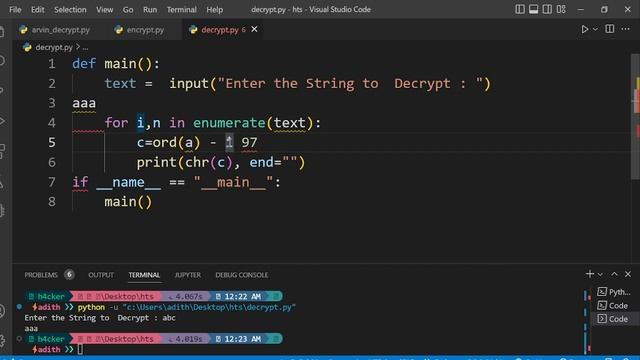The width and height of the screenshot is (640, 360).
Task: Click the '4.067s' duration segment in terminal
Action: tap(185, 296)
